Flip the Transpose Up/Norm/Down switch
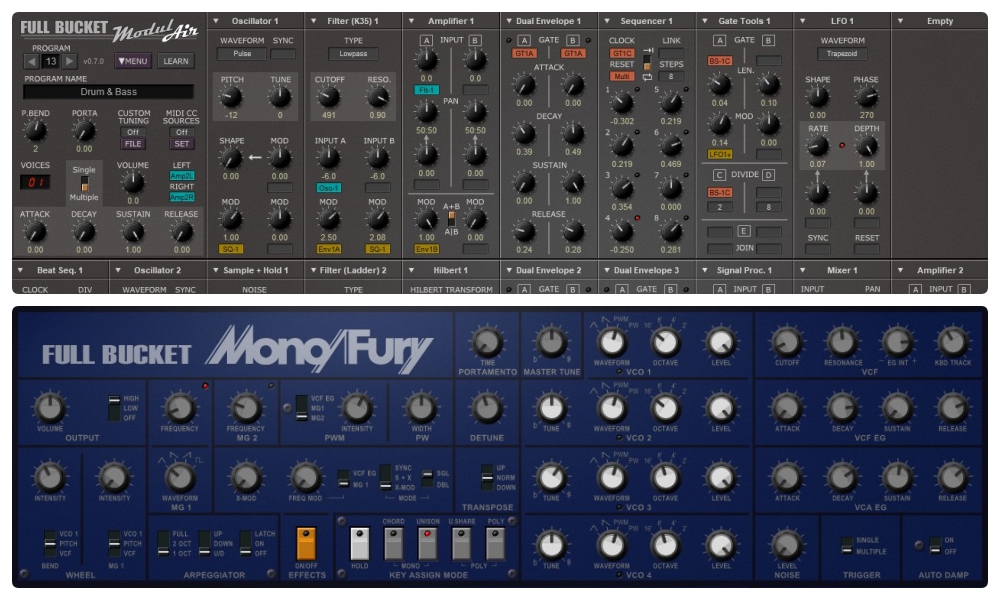1000x600 pixels. (x=487, y=478)
